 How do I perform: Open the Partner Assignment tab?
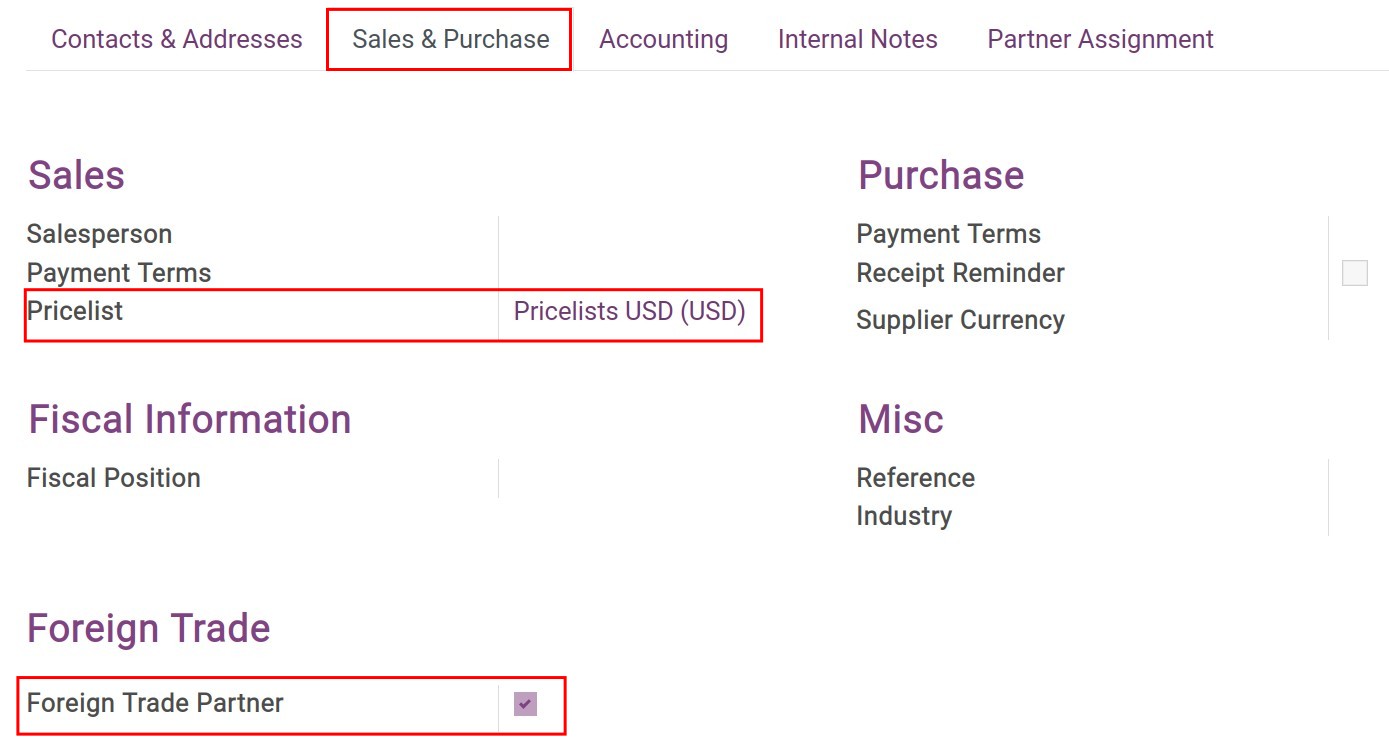tap(1099, 39)
